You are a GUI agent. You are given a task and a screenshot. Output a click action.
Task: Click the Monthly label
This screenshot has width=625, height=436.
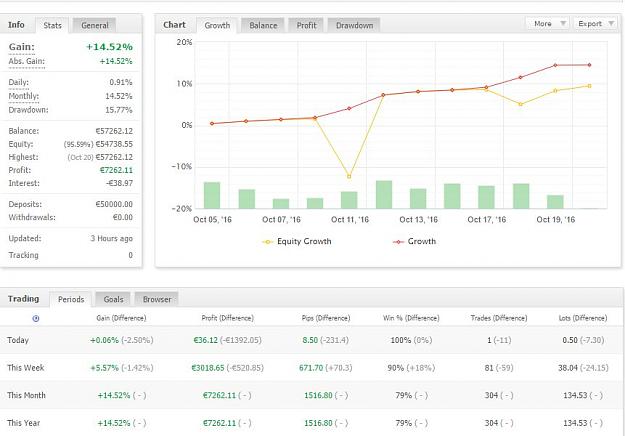coord(24,96)
